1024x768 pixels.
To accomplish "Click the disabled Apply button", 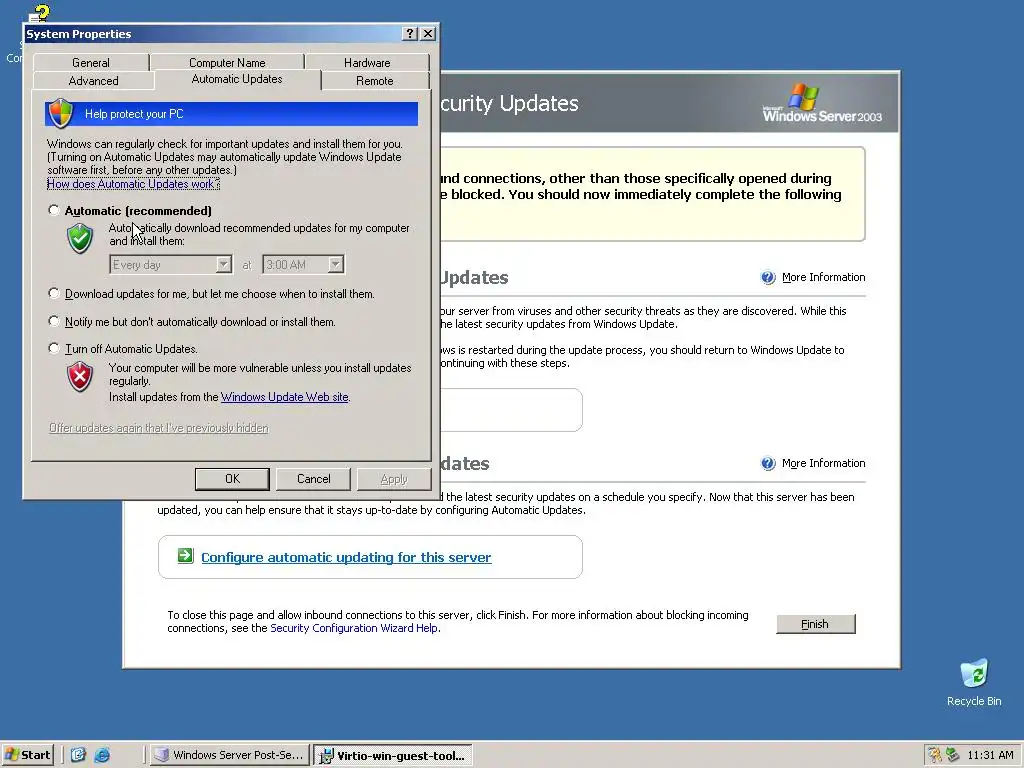I will 394,479.
